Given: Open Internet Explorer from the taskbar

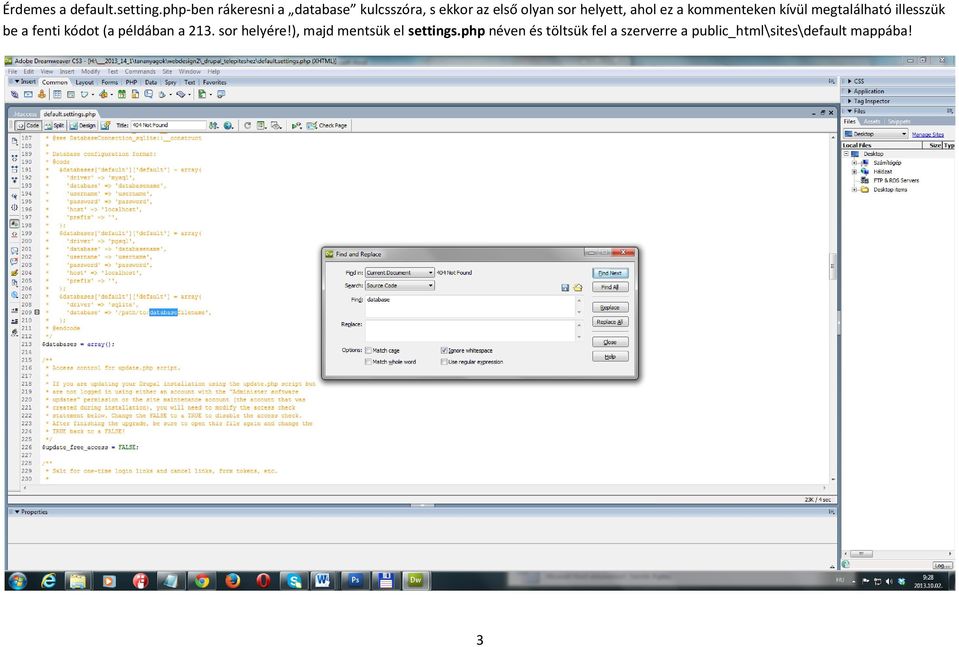Looking at the screenshot, I should 48,580.
